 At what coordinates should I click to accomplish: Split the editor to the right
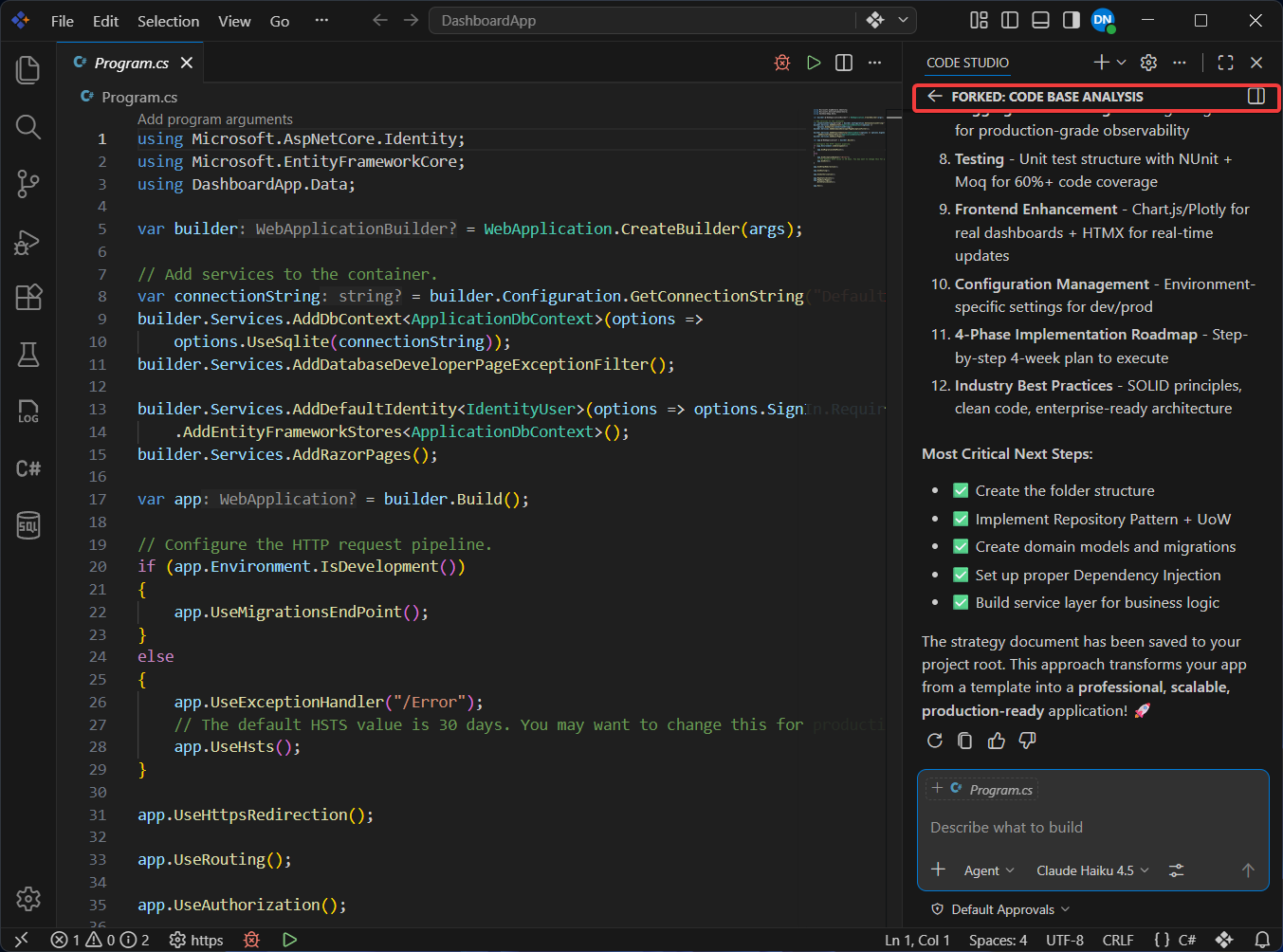click(x=844, y=63)
